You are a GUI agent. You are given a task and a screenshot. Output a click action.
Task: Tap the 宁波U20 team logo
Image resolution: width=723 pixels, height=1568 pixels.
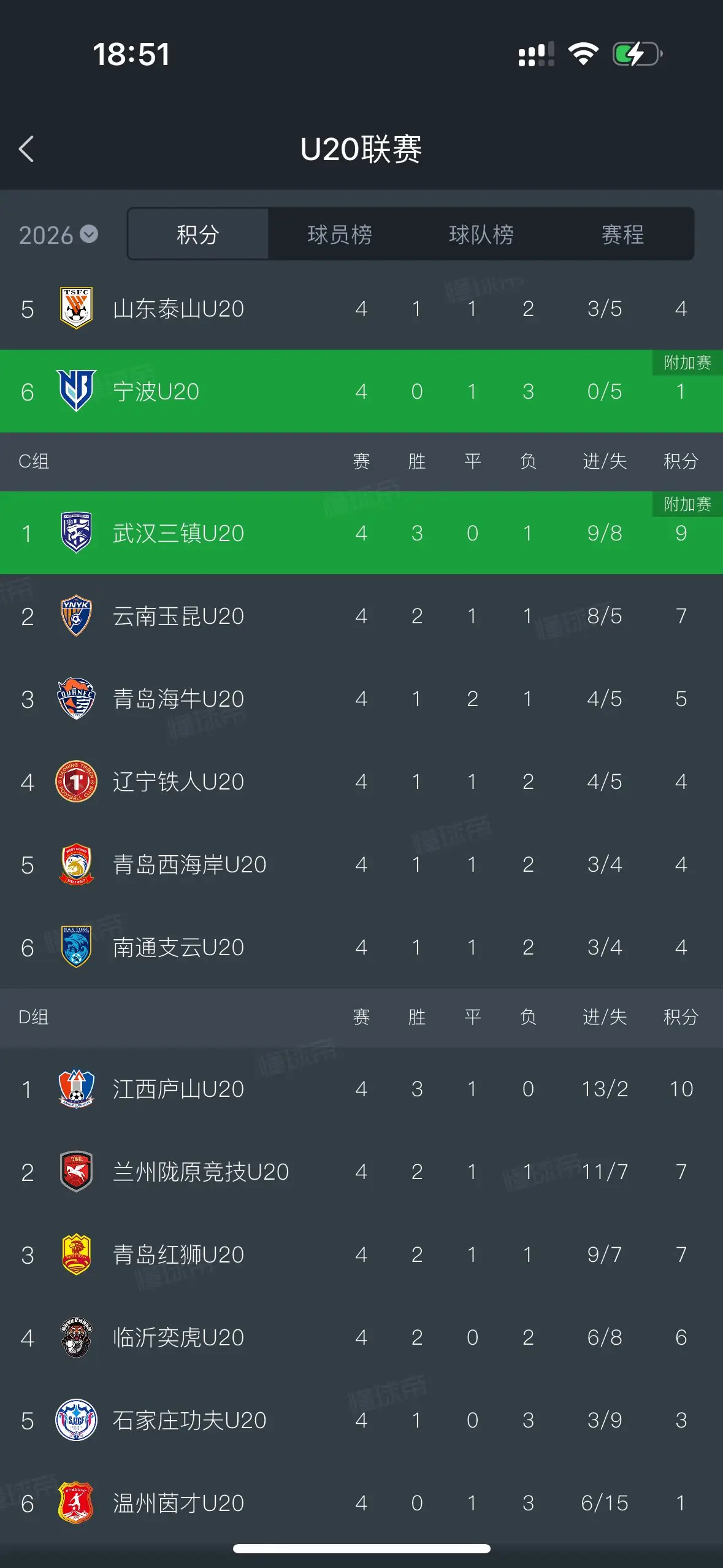pyautogui.click(x=76, y=391)
